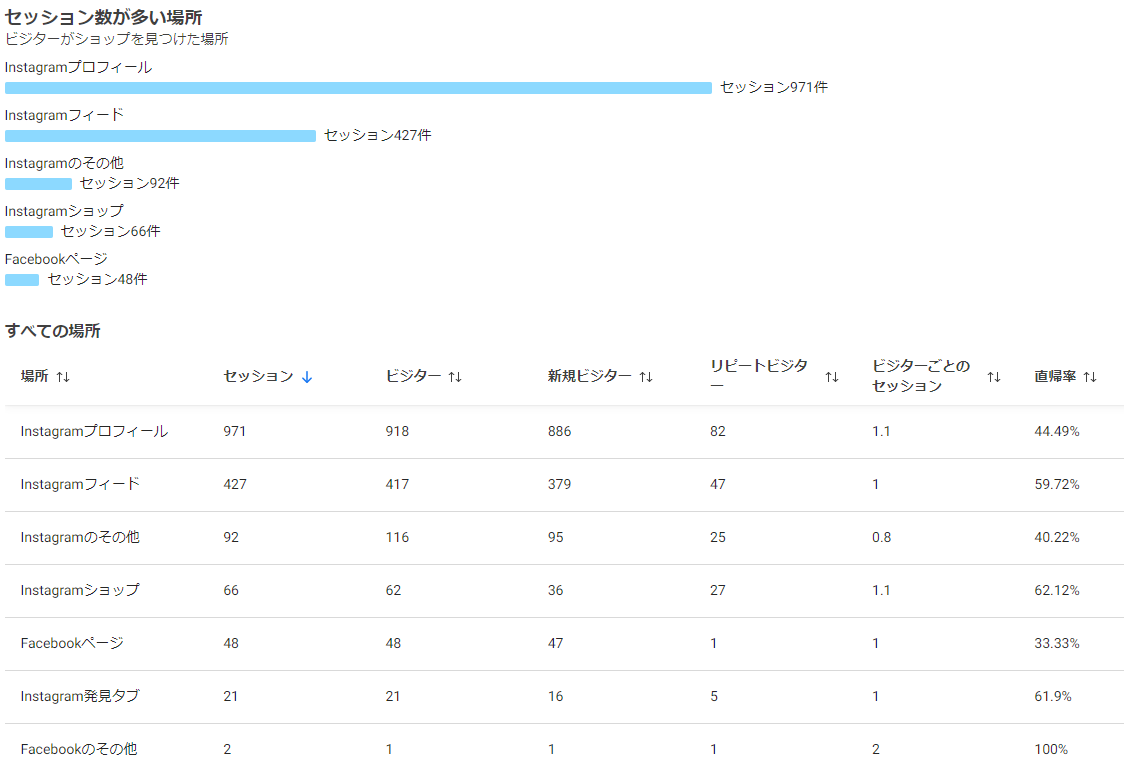
Task: Click the Instagramショップ session bar
Action: click(x=29, y=232)
